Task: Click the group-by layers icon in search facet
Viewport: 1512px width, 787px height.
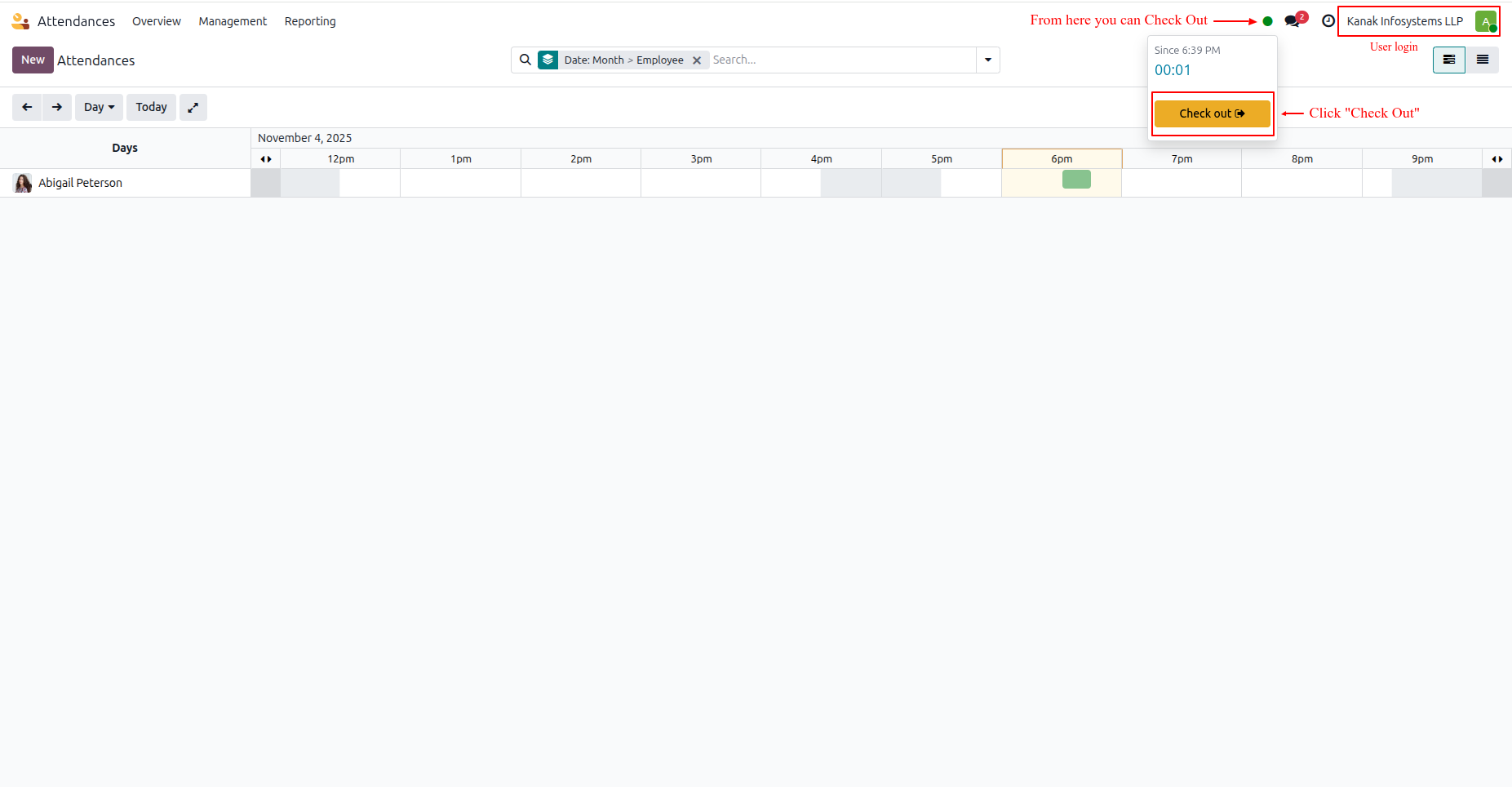Action: (x=548, y=60)
